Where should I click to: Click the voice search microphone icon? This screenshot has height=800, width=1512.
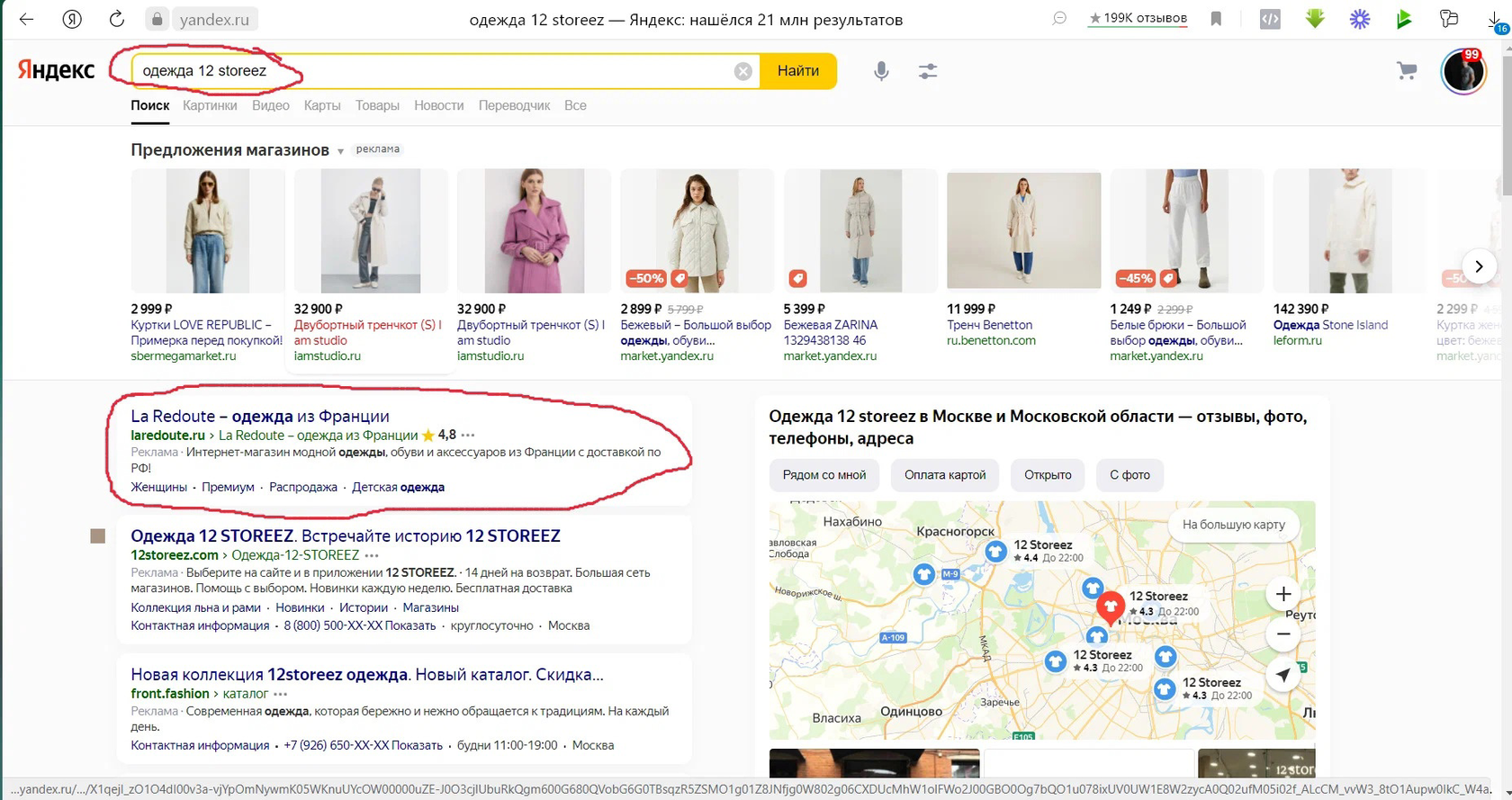(x=881, y=71)
